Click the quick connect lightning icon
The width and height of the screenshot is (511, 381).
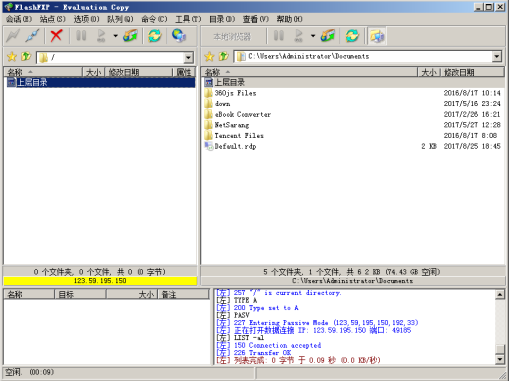coord(13,35)
